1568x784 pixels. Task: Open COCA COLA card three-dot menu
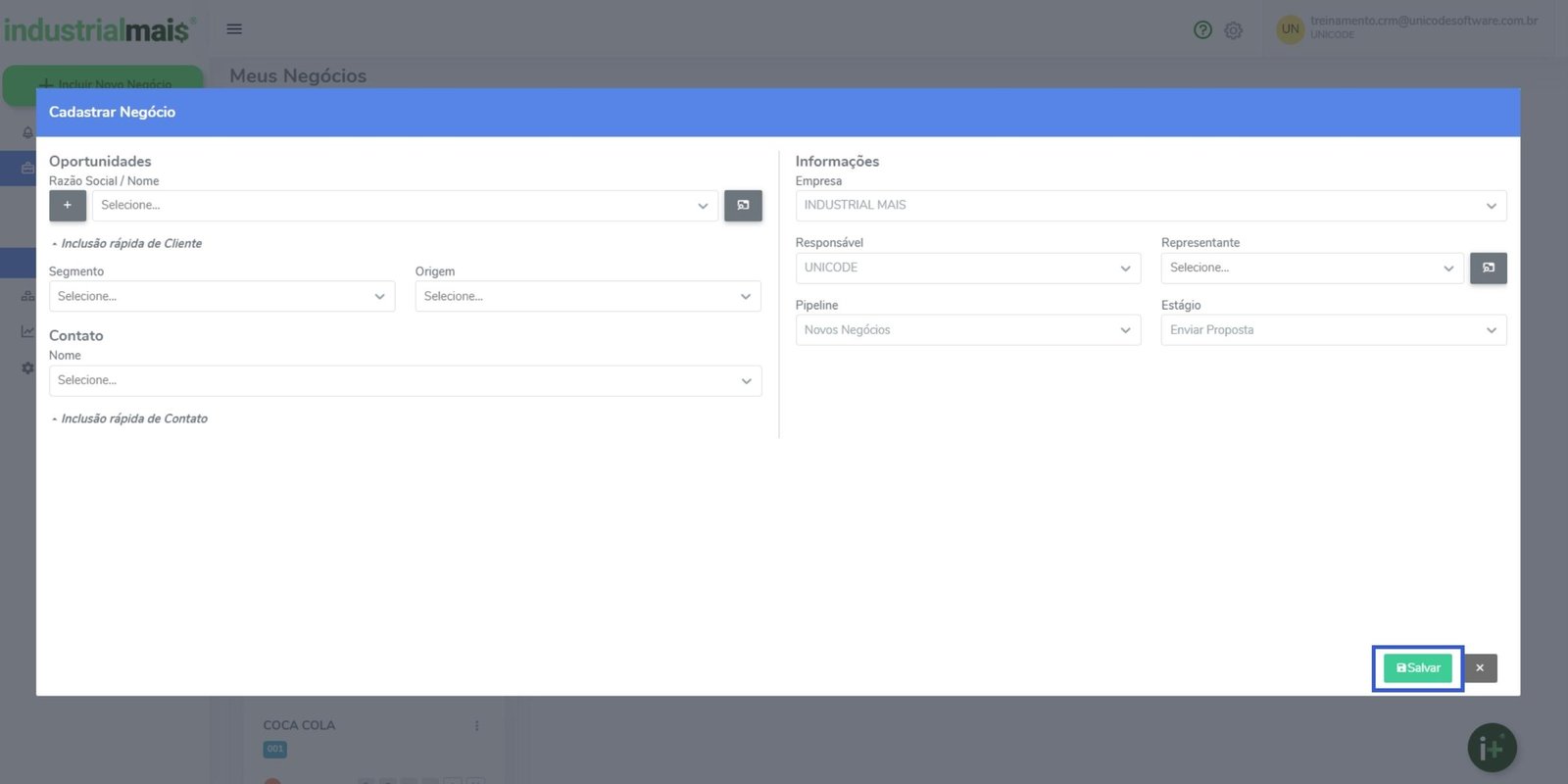[477, 726]
